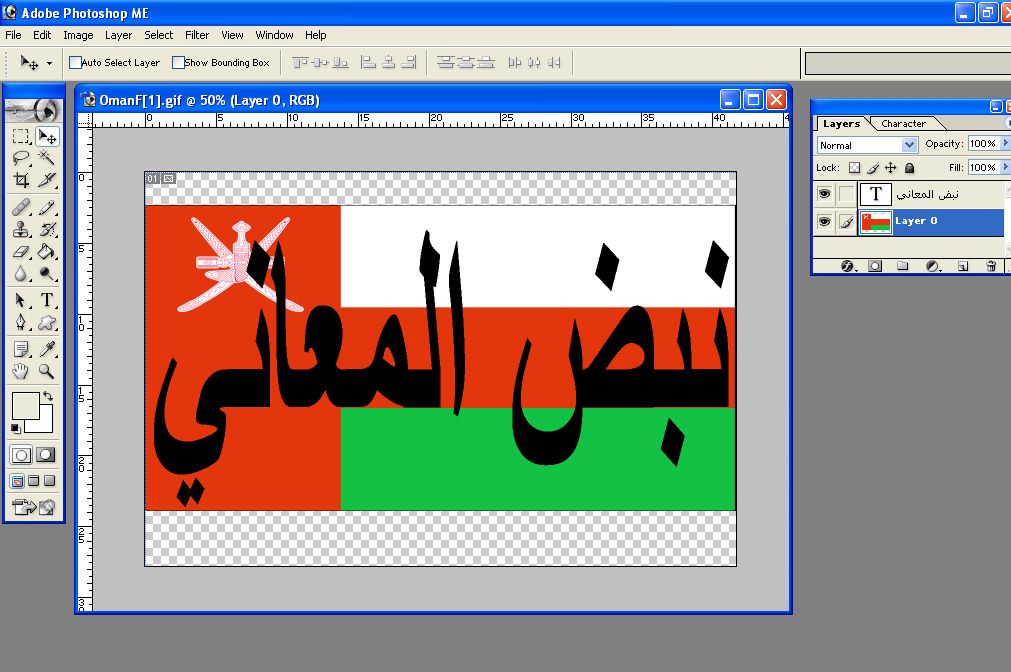Select the Dodge tool
Image resolution: width=1011 pixels, height=672 pixels.
(x=47, y=274)
